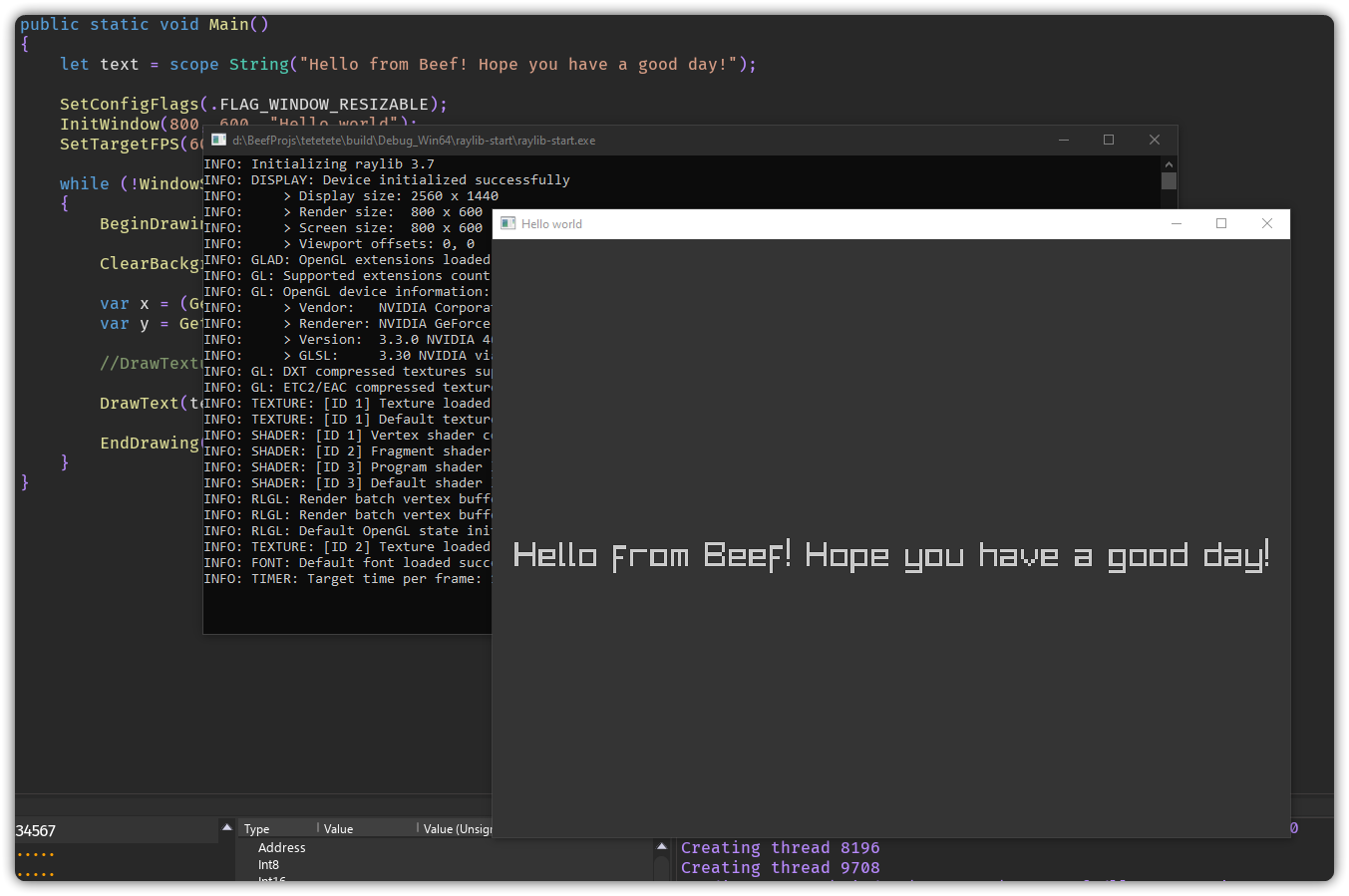Click the 'Hello world' window title text
Viewport: 1349px width, 896px height.
551,224
